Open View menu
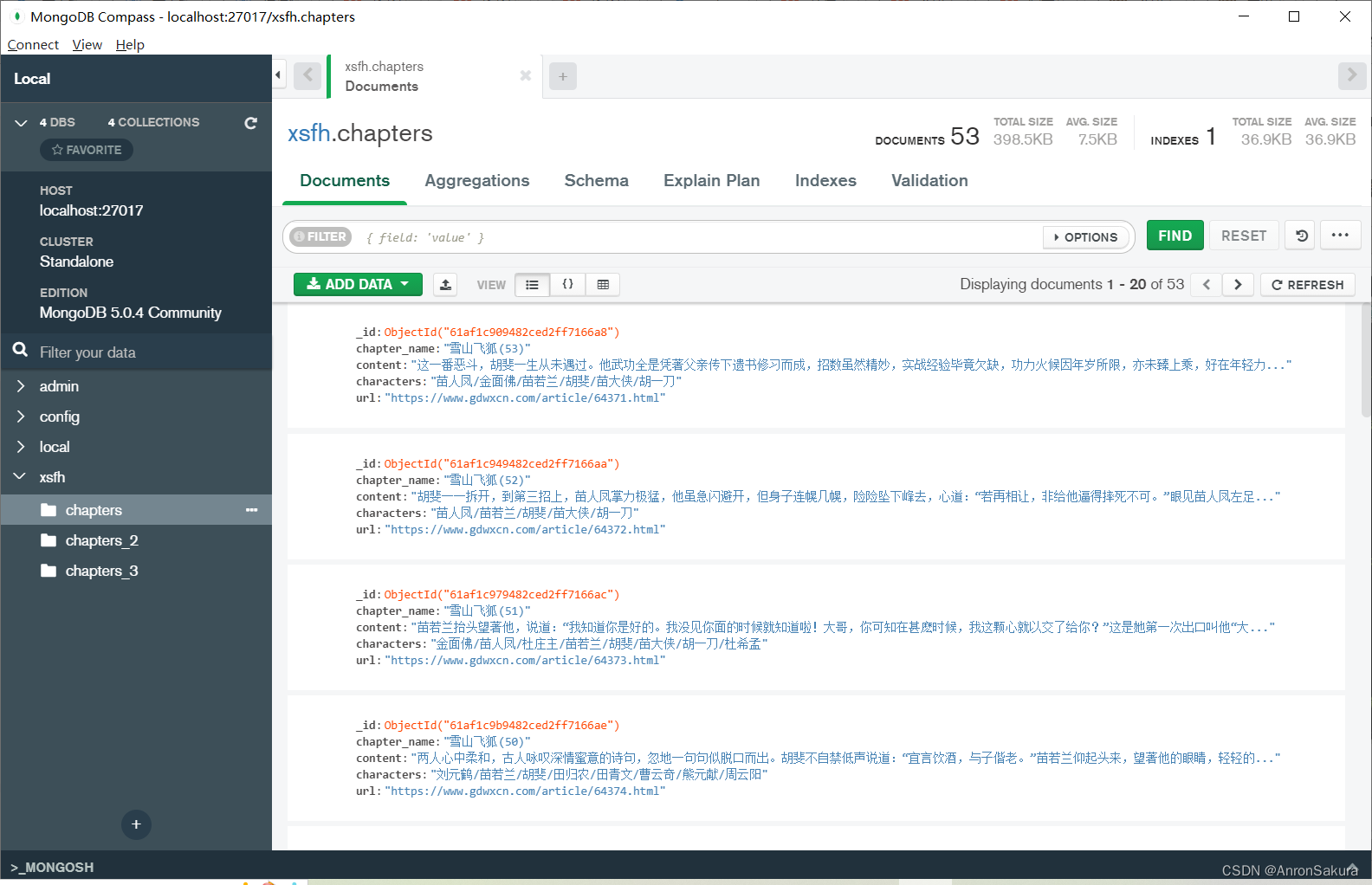Image resolution: width=1372 pixels, height=885 pixels. [87, 45]
